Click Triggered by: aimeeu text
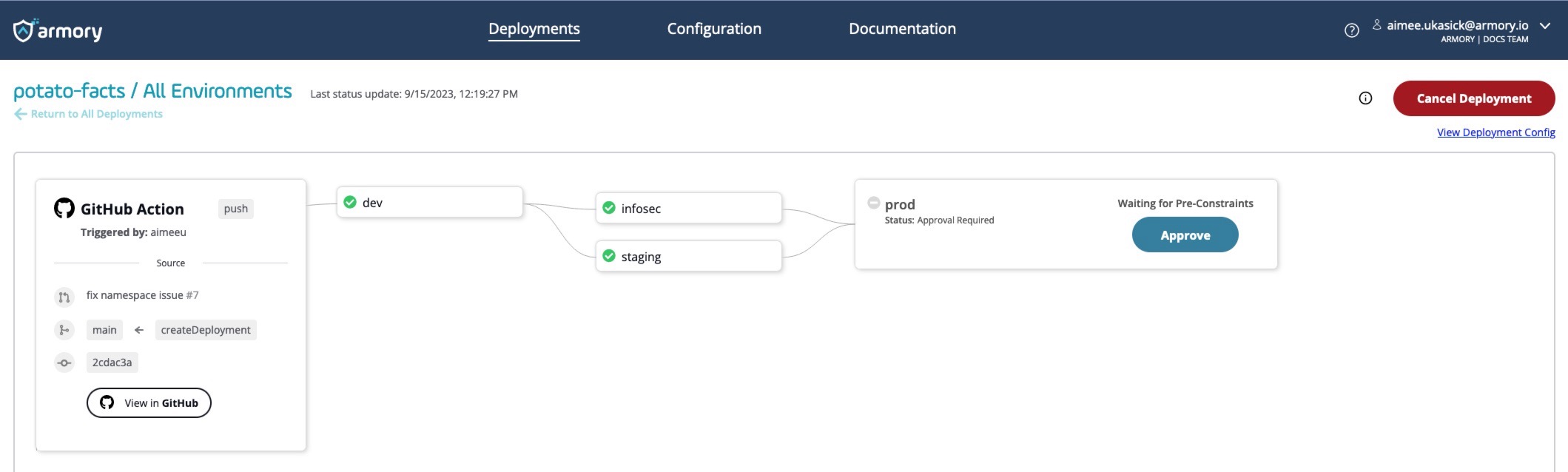1568x472 pixels. pos(133,232)
